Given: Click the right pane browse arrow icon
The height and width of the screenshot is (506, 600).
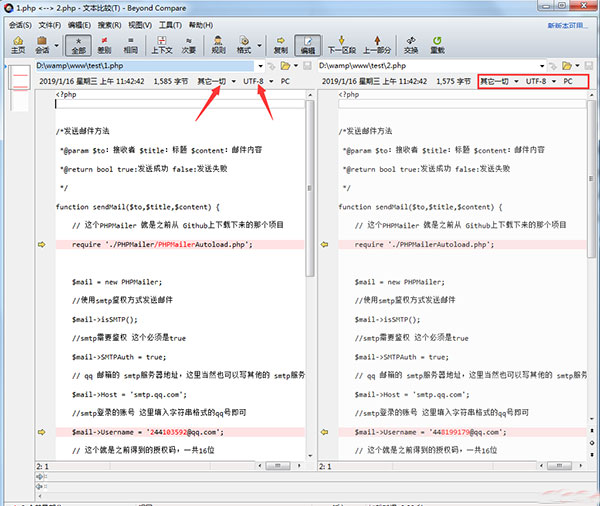Looking at the screenshot, I should 553,66.
